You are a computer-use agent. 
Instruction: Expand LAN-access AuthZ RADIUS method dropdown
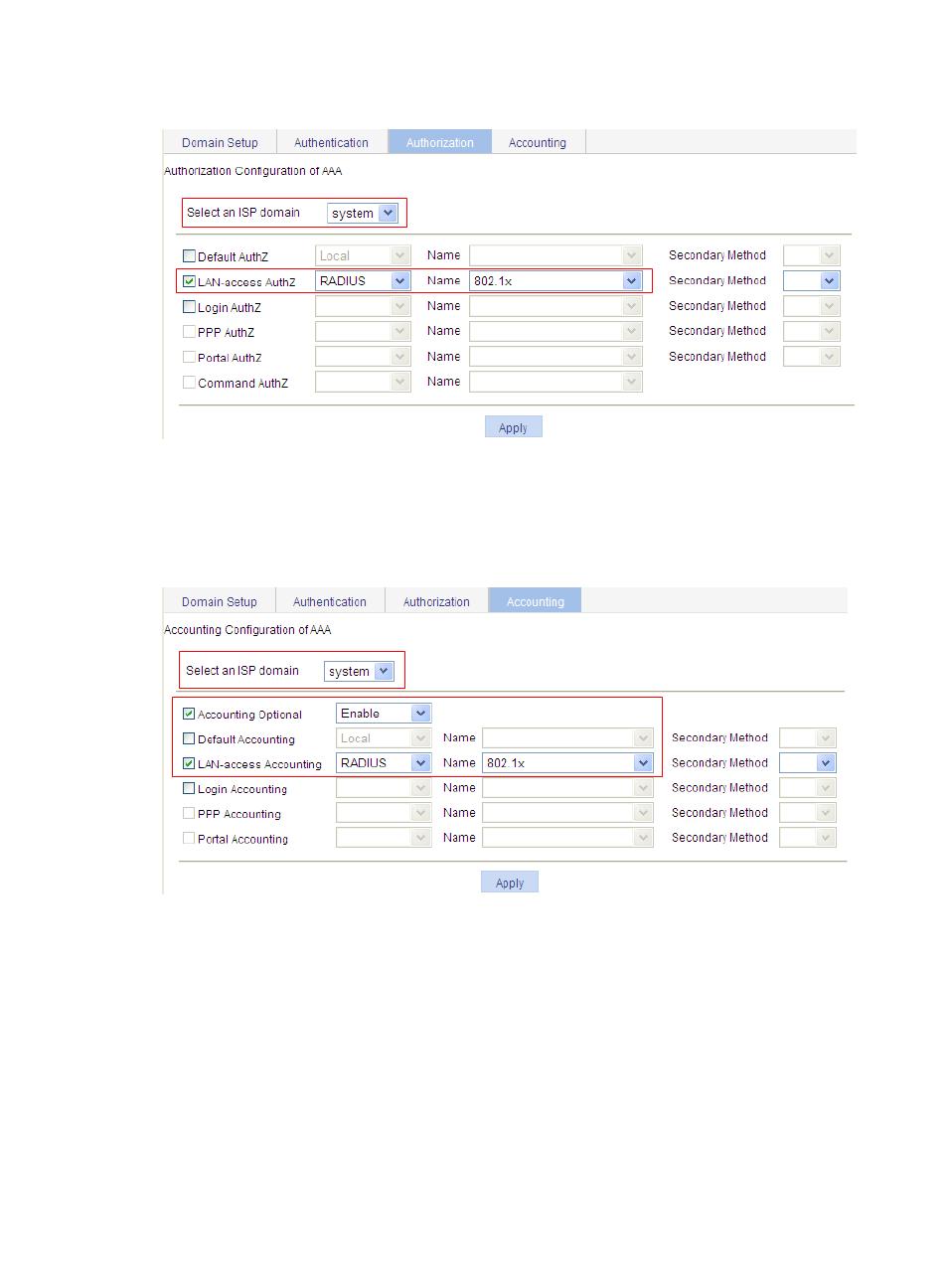[399, 281]
